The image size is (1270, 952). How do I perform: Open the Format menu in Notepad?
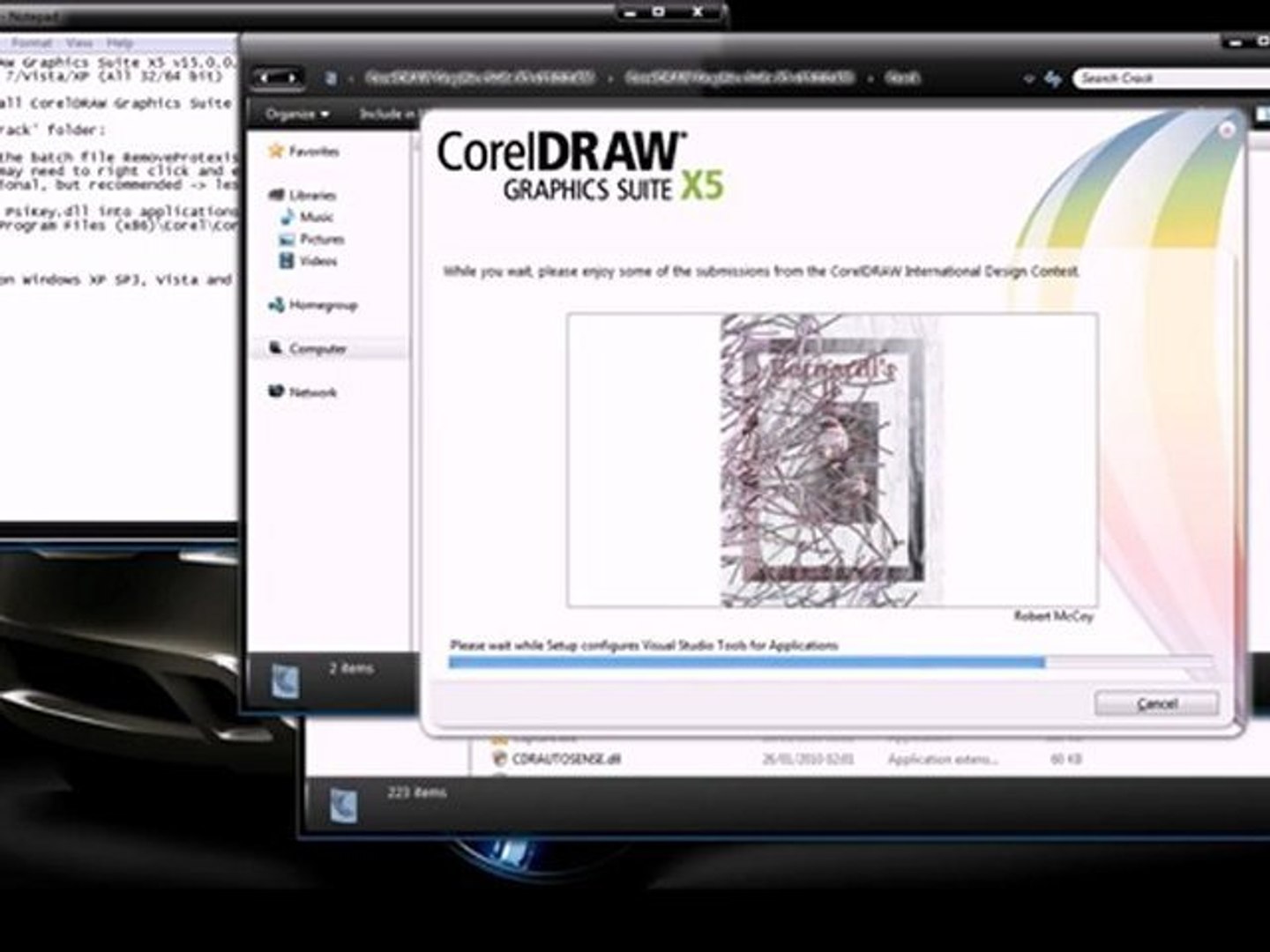(x=32, y=42)
